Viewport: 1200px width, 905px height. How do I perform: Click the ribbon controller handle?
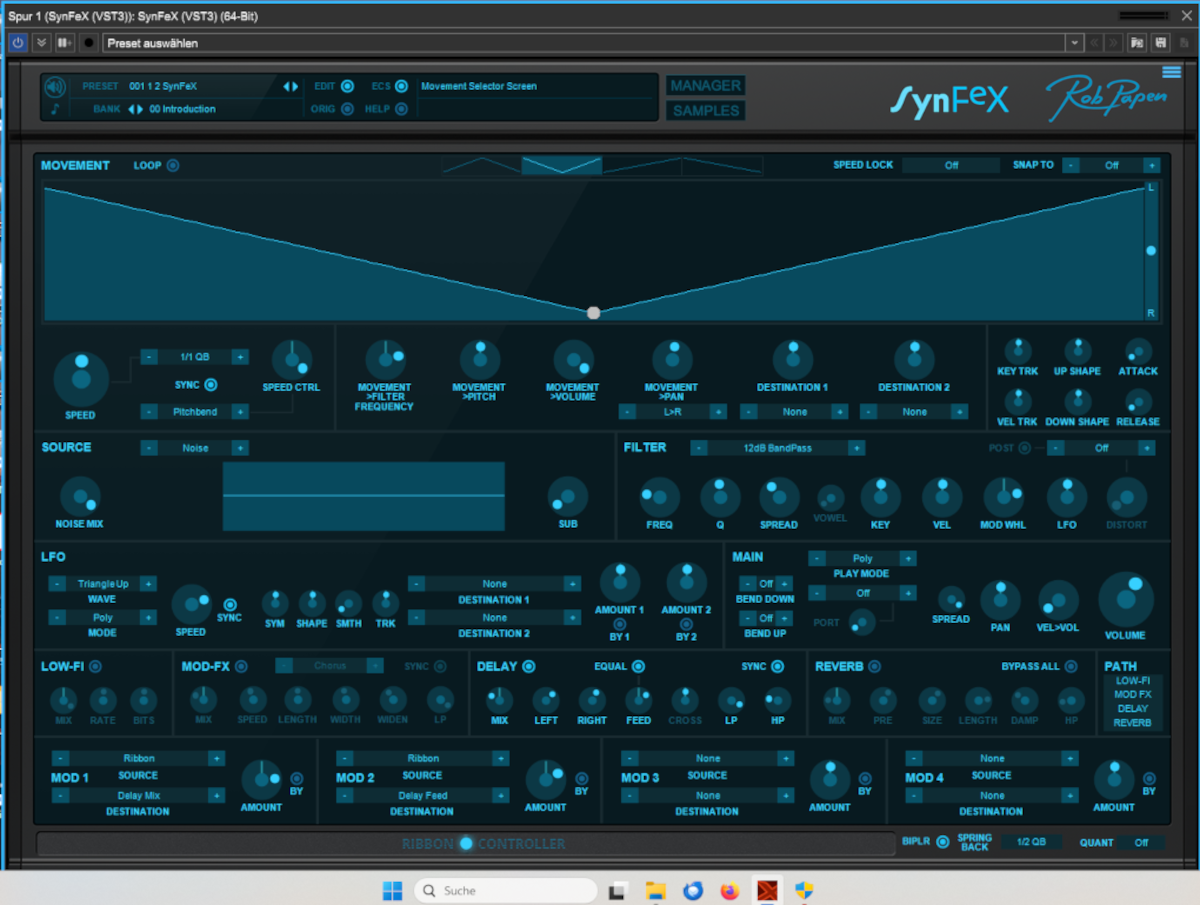[466, 843]
